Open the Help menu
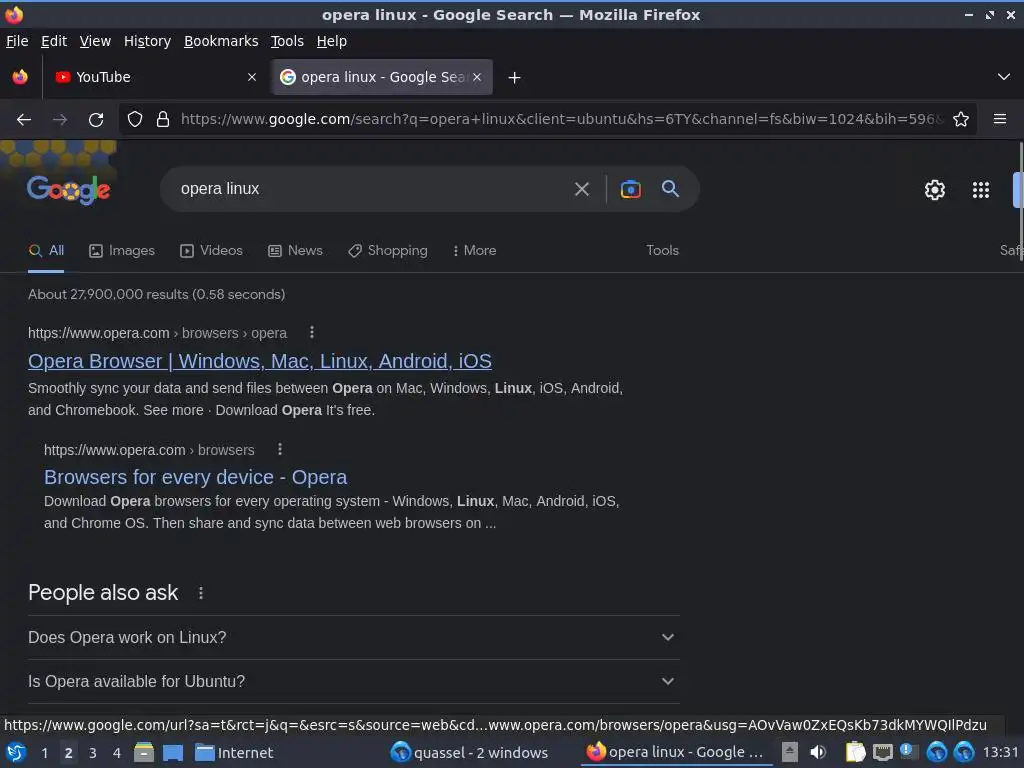This screenshot has height=768, width=1024. [x=332, y=41]
